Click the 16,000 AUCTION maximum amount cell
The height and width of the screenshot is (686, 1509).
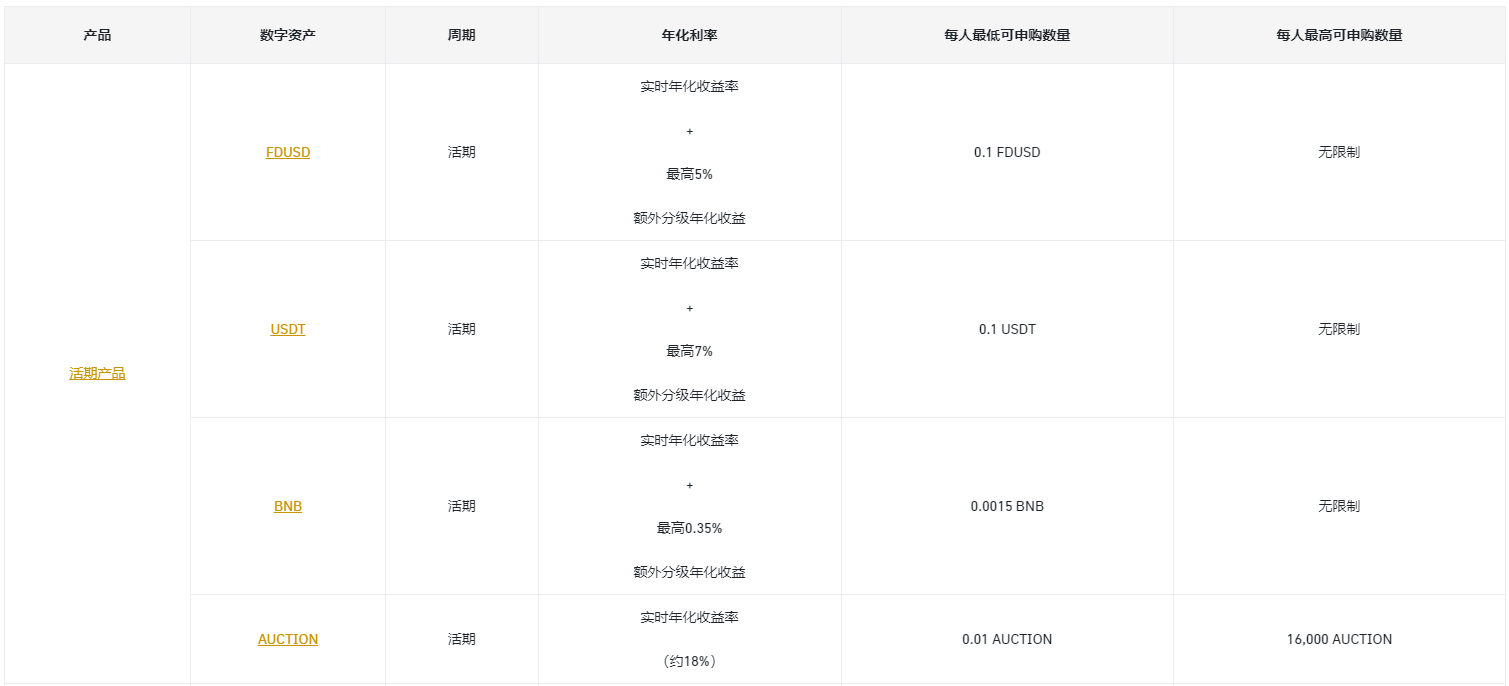[x=1339, y=639]
